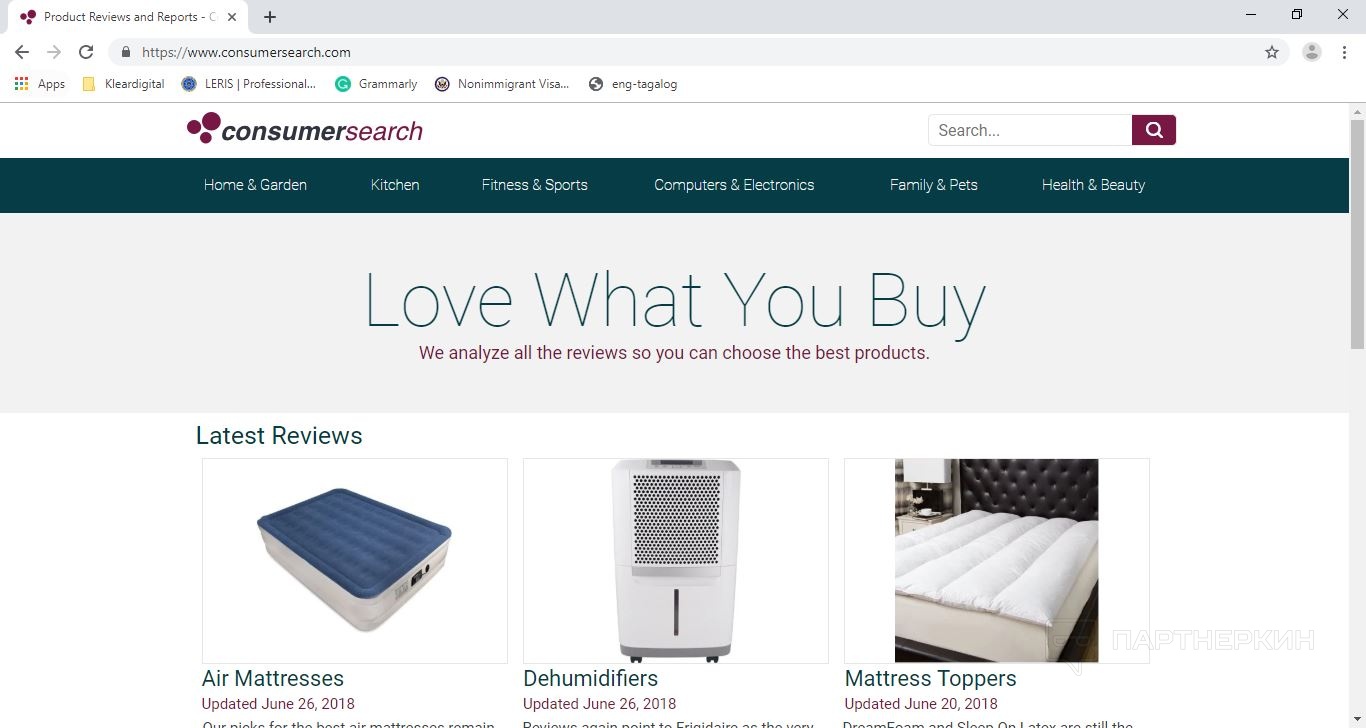Click the browser address bar URL
The image size is (1366, 728).
coord(246,52)
